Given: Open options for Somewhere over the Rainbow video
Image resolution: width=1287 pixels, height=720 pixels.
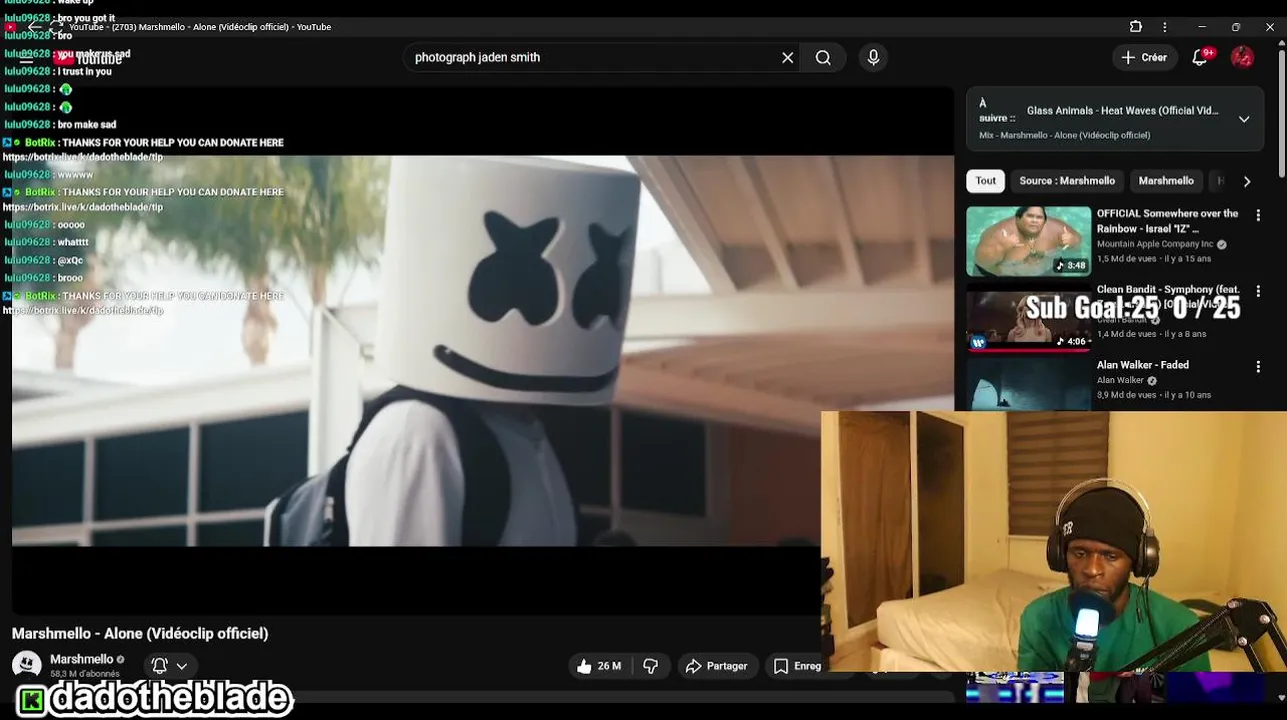Looking at the screenshot, I should click(1258, 215).
